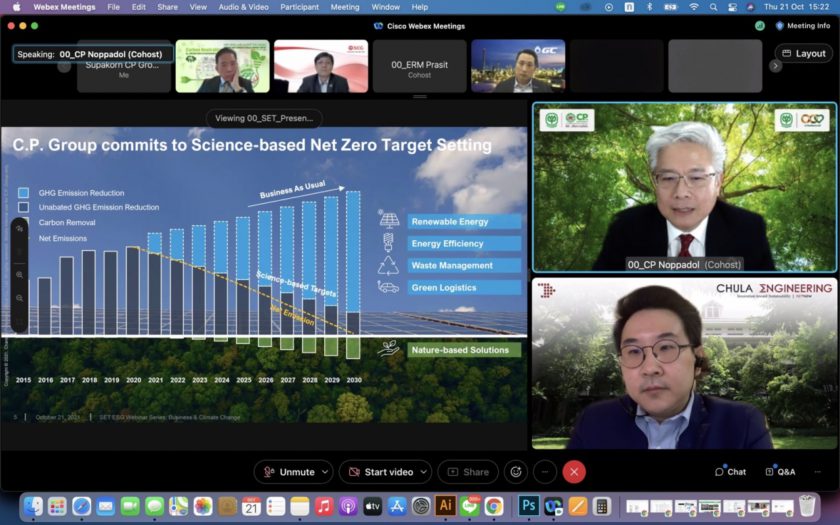Screen dimensions: 840x525
Task: Click the more options ellipsis in control bar
Action: (545, 472)
